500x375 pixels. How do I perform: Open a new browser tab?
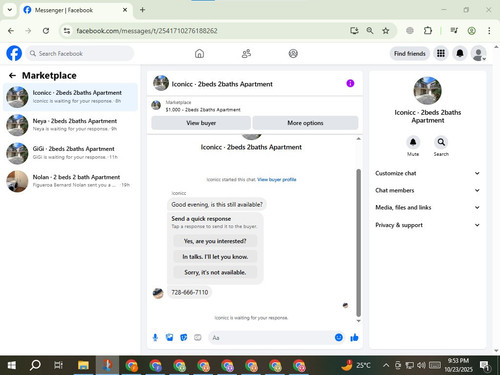tap(142, 10)
